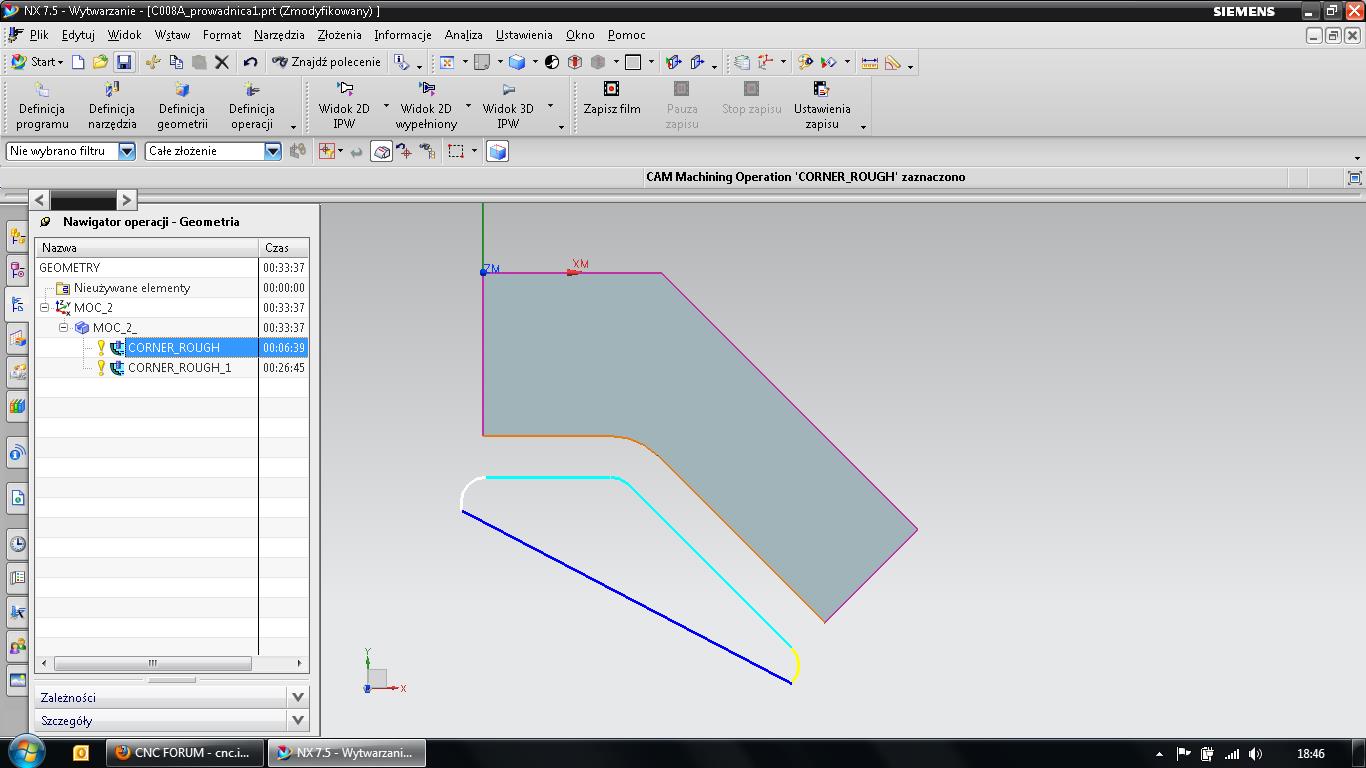Collapse the MOC_2_ workpiece node

pos(64,327)
